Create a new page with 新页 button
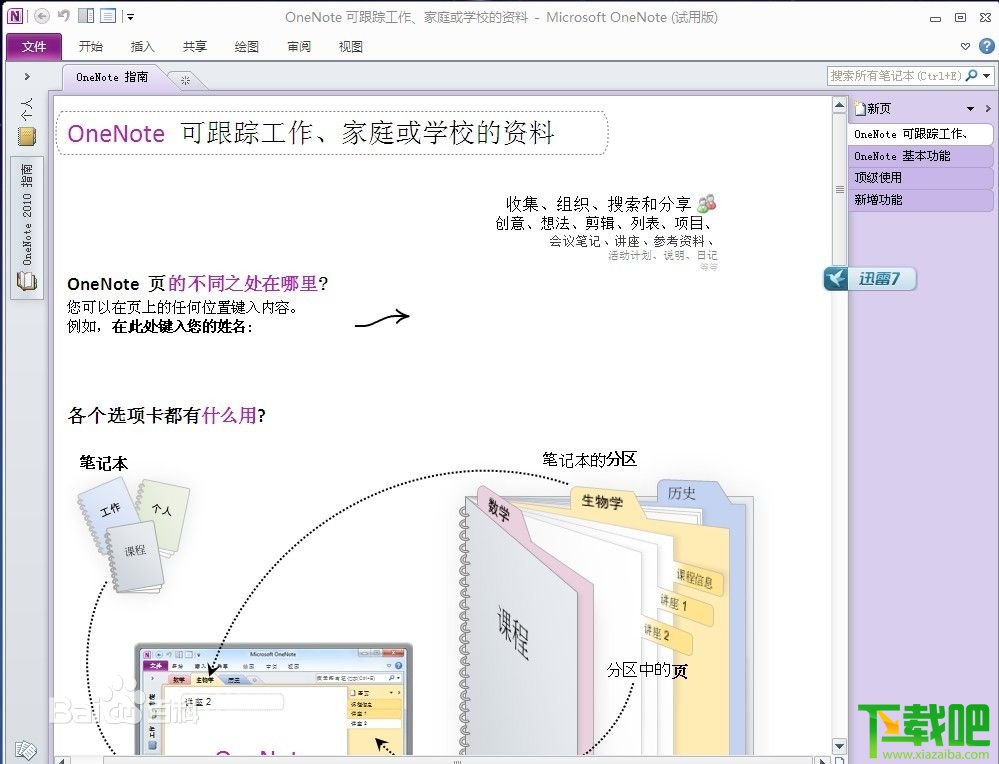 click(872, 109)
